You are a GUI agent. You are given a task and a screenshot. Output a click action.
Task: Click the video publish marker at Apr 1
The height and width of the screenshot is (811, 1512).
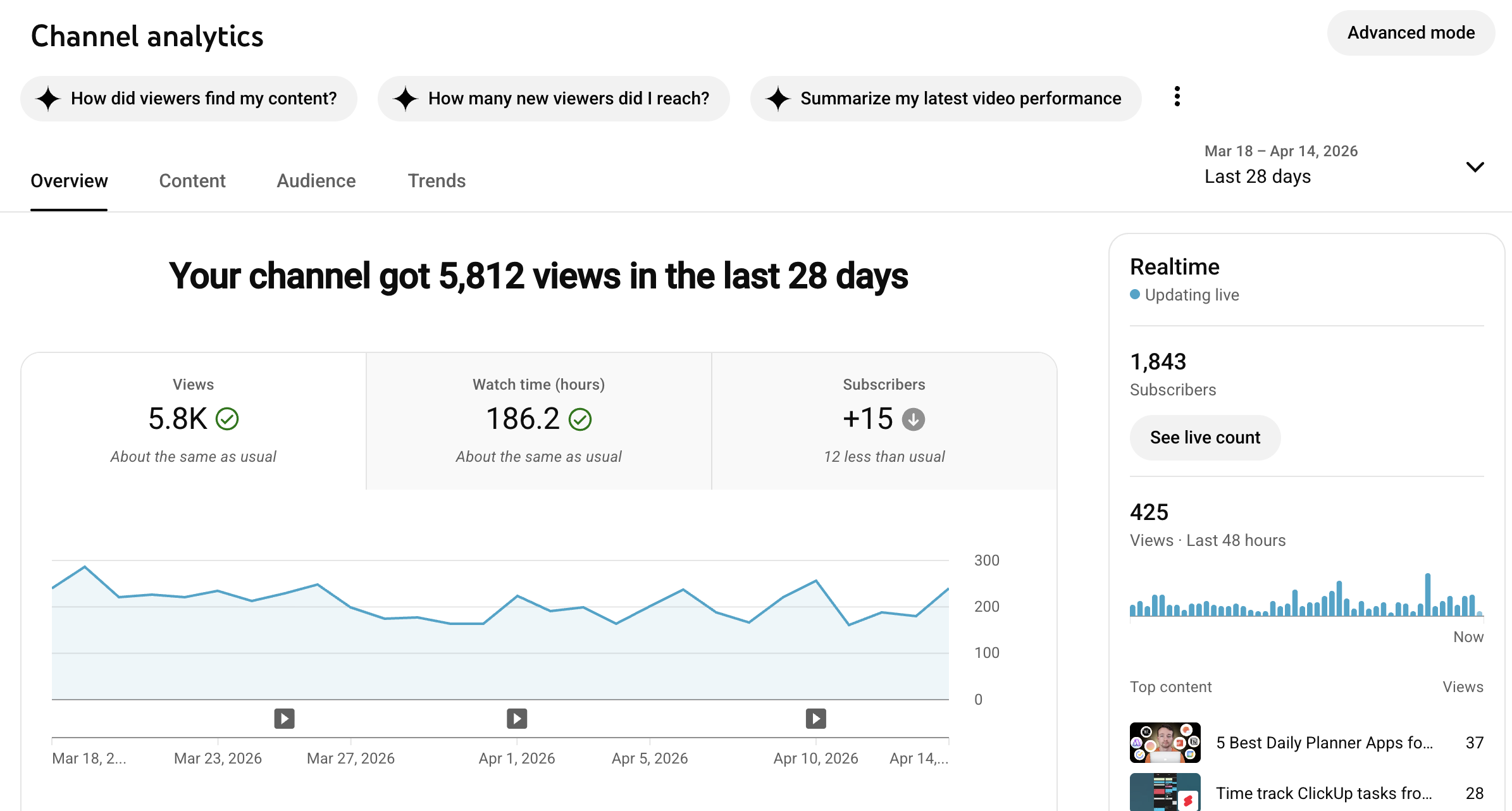point(517,719)
